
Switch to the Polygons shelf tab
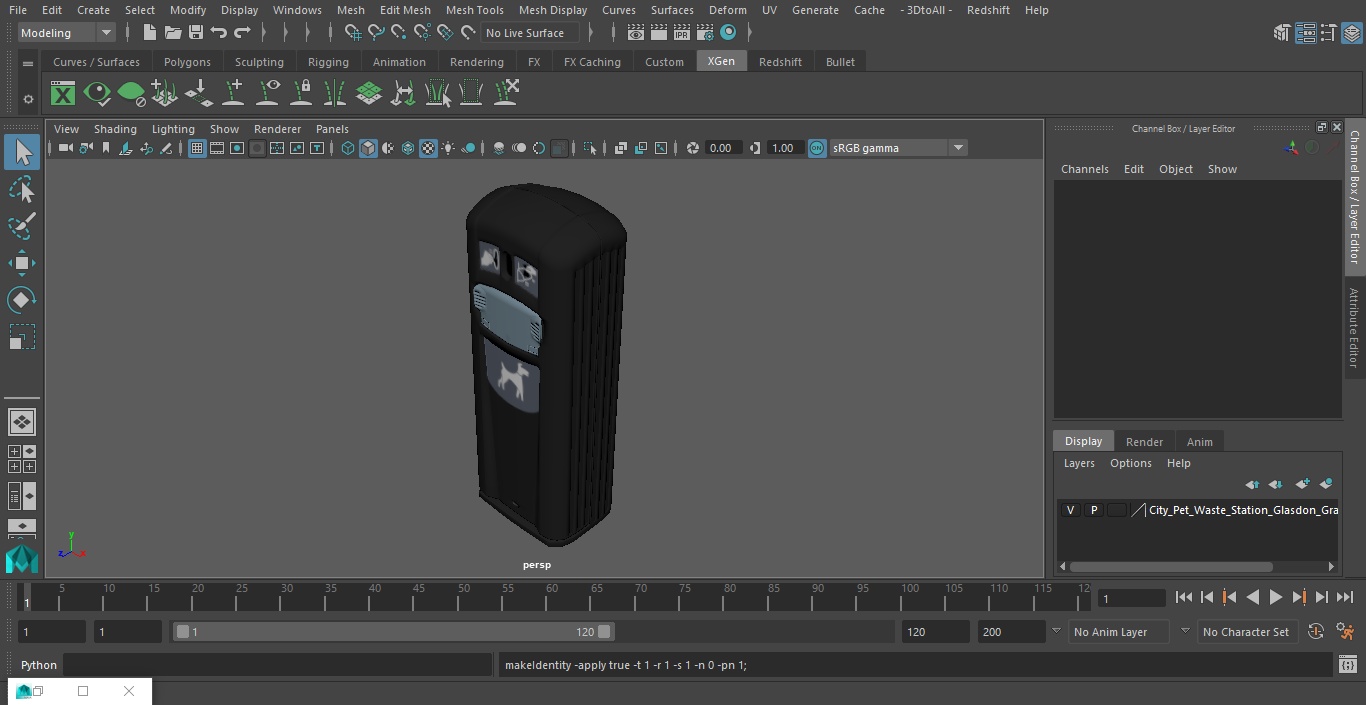187,62
